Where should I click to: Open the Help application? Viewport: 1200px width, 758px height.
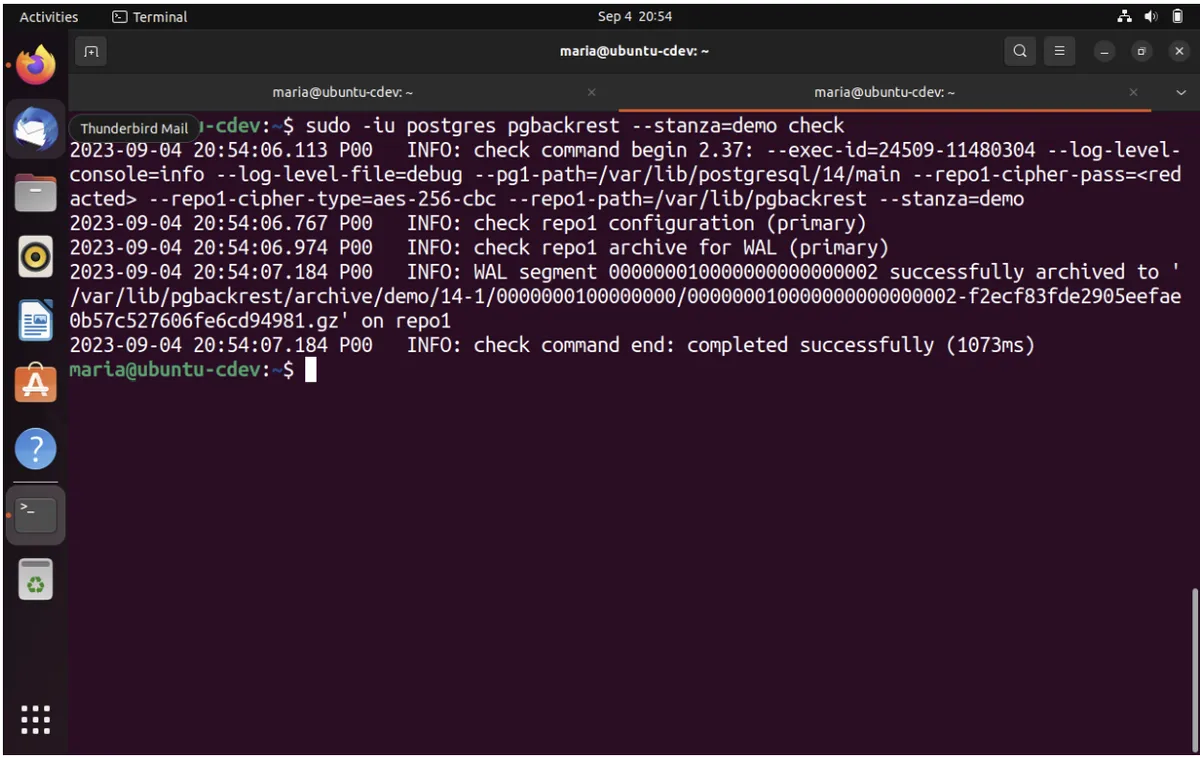pyautogui.click(x=36, y=449)
